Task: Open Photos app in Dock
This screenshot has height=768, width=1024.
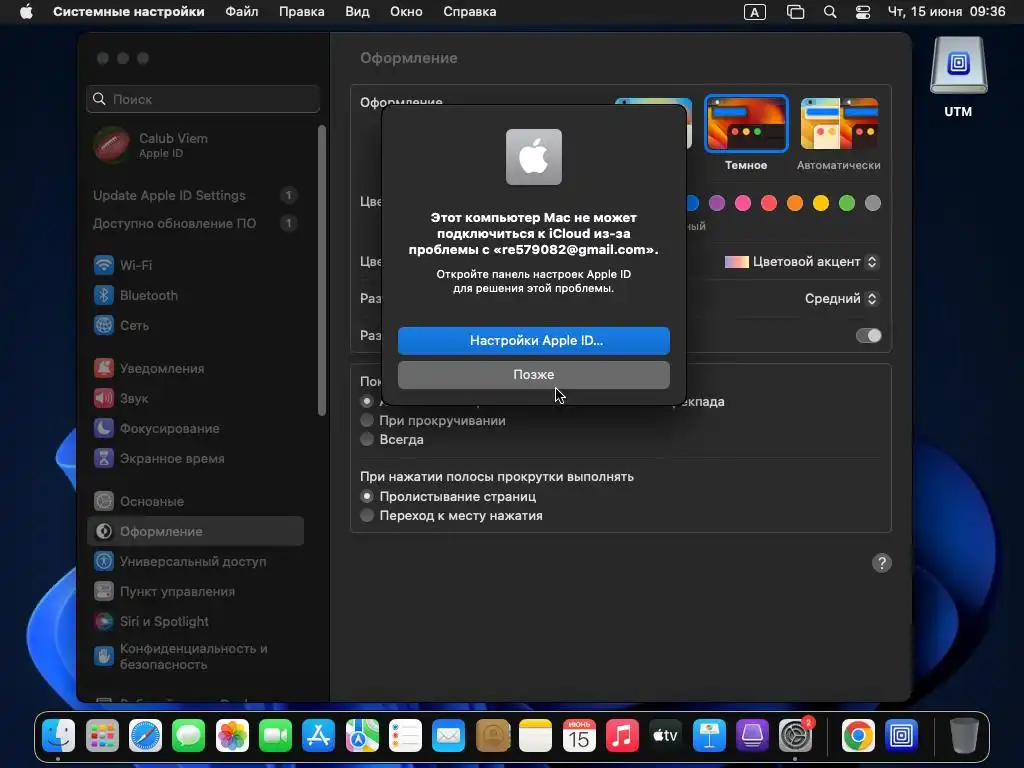Action: click(232, 736)
